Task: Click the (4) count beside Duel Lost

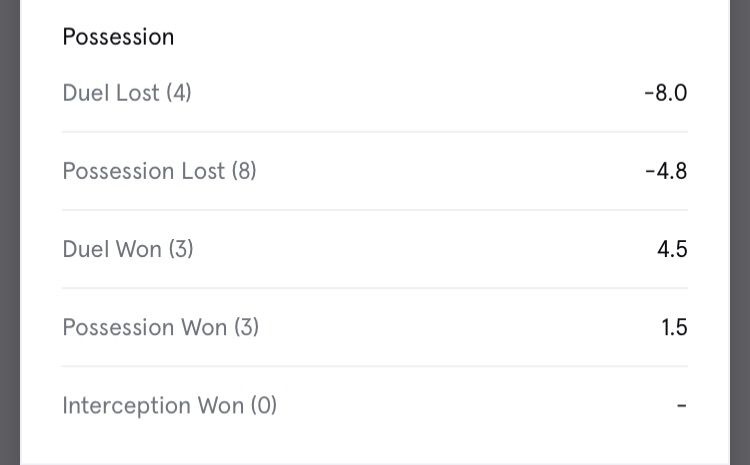Action: 179,93
